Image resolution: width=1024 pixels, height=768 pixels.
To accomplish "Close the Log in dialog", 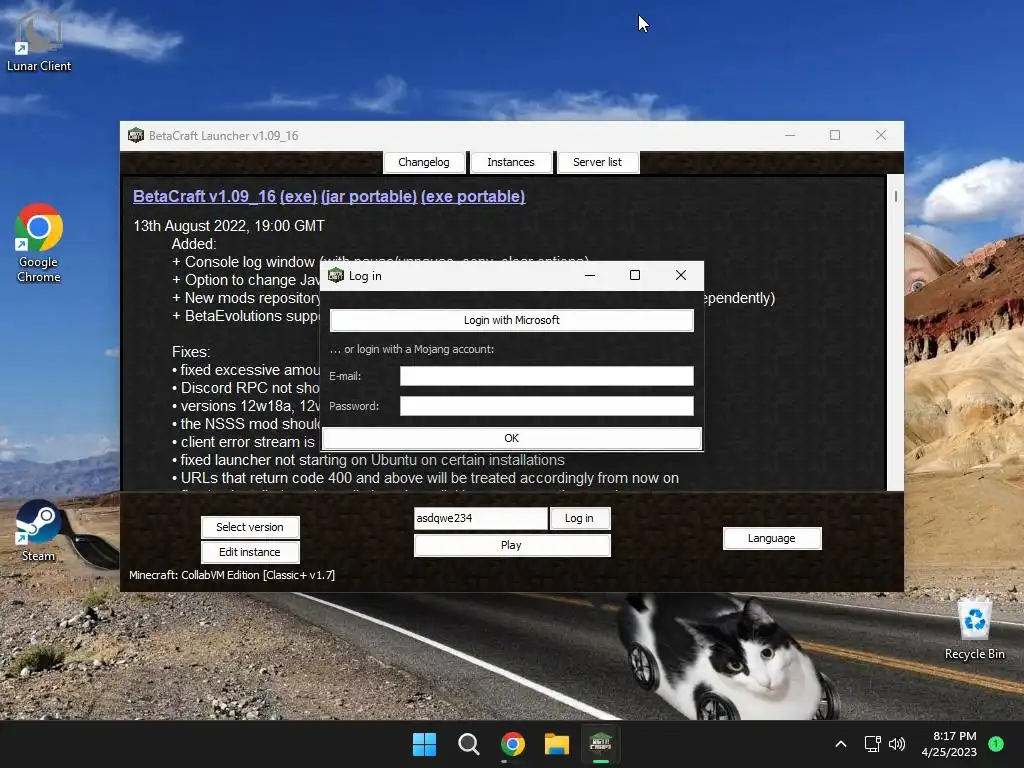I will coord(680,275).
